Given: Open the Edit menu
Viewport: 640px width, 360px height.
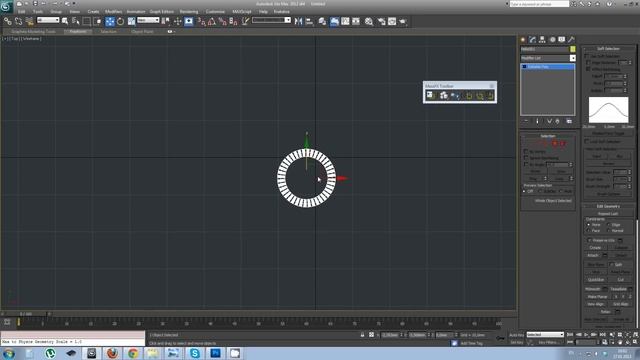Looking at the screenshot, I should (22, 11).
